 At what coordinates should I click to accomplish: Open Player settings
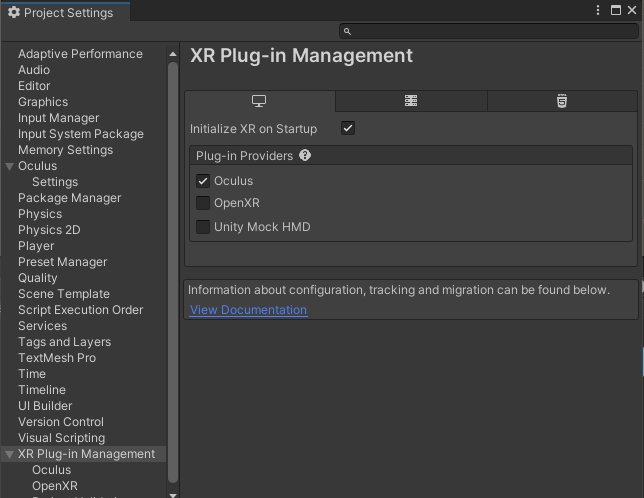click(x=36, y=246)
